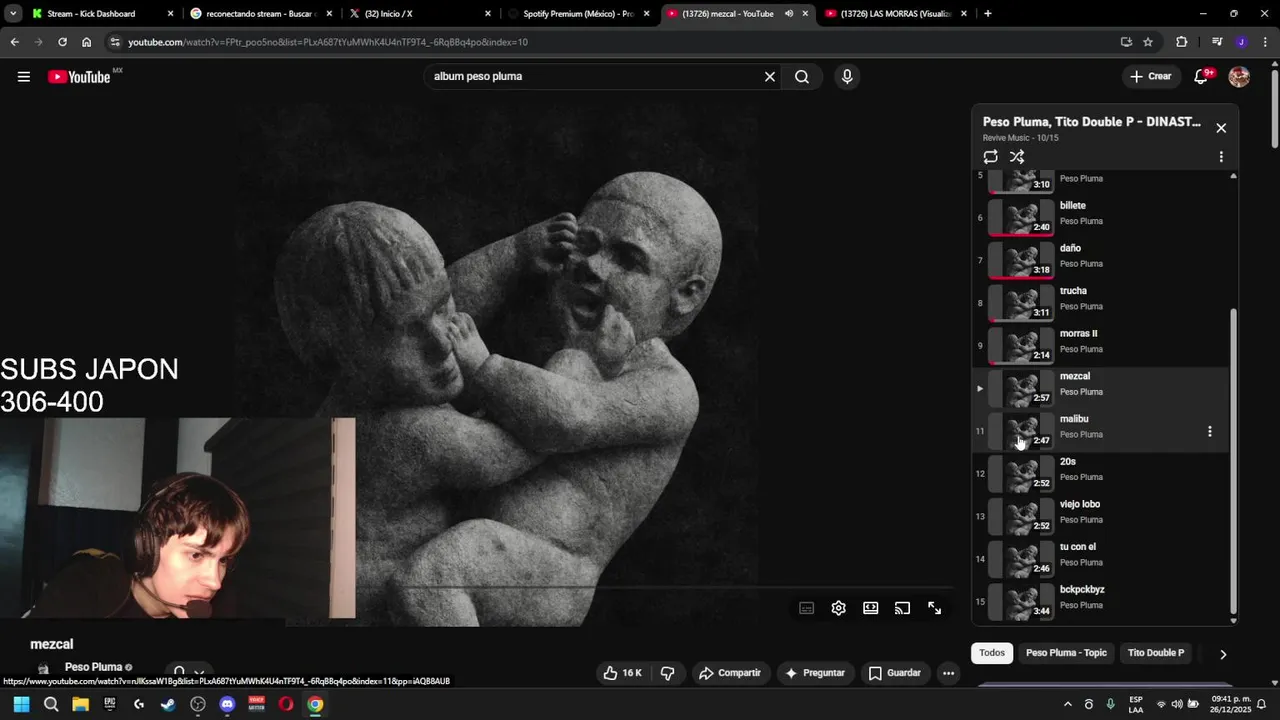1280x720 pixels.
Task: Open the YouTube hamburger guide menu
Action: click(24, 77)
